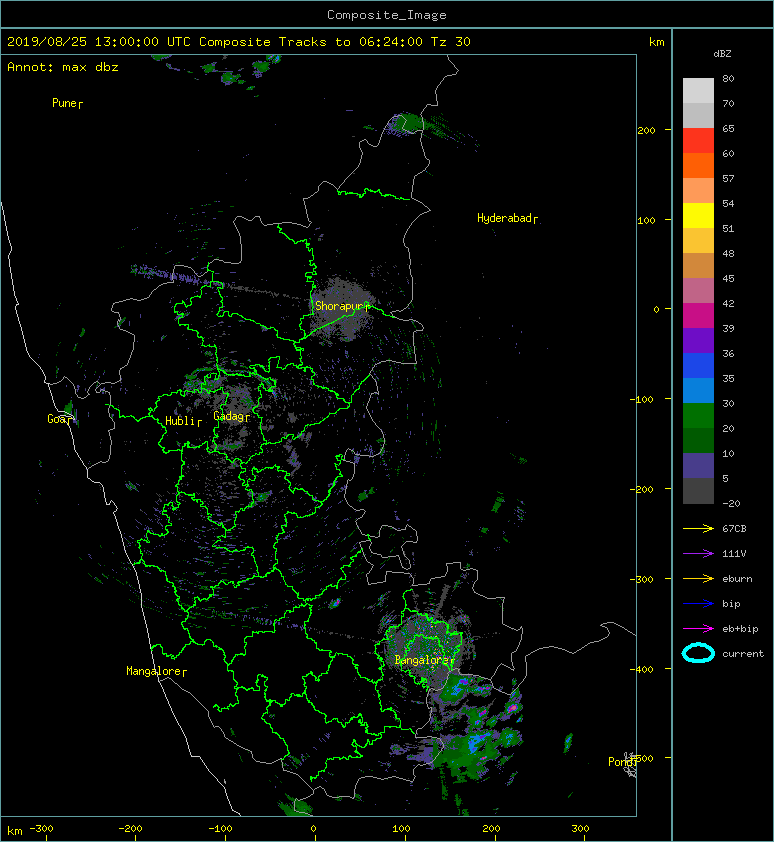Screen dimensions: 774x842
Task: Click the dBZ color scale heading
Action: 722,54
